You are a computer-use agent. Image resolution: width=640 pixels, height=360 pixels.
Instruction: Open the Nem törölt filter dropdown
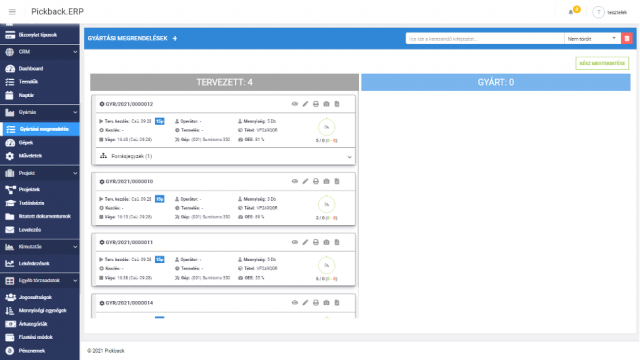pyautogui.click(x=592, y=38)
